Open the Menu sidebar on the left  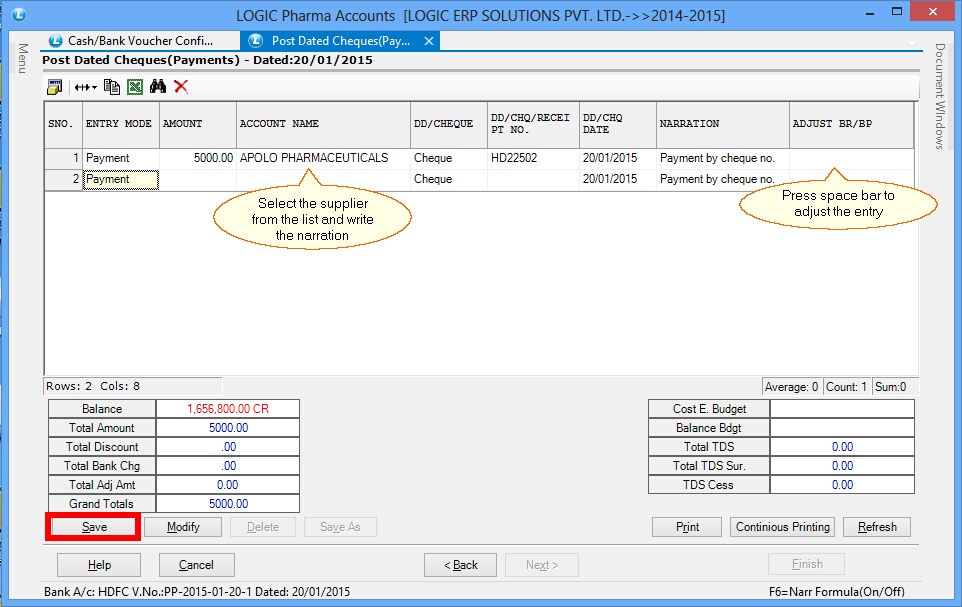click(22, 55)
